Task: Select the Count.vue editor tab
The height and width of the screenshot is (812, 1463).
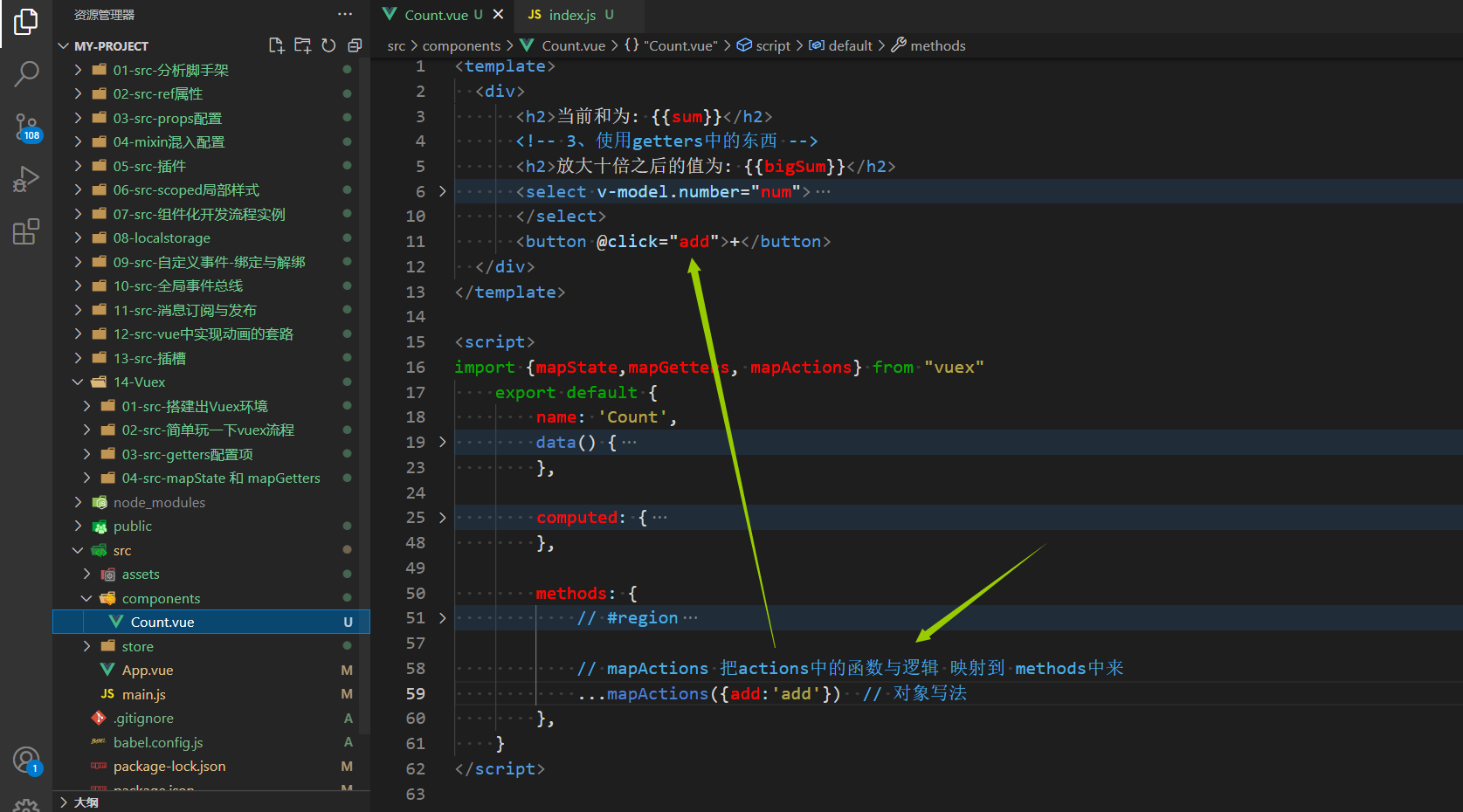Action: pyautogui.click(x=443, y=15)
